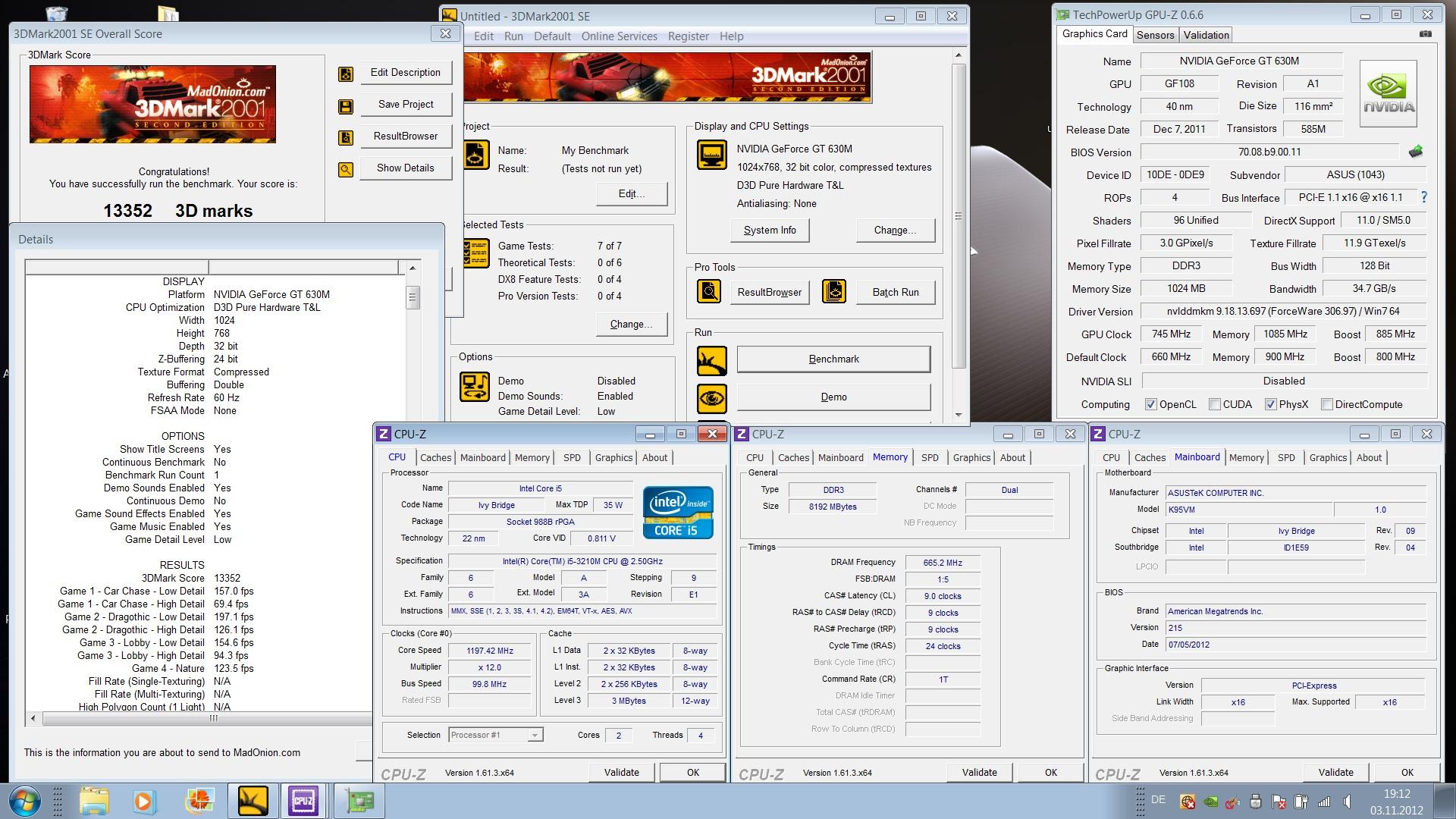Click the 3DMark main window vertical scrollbar thumb
Image resolution: width=1456 pixels, height=819 pixels.
click(x=959, y=216)
